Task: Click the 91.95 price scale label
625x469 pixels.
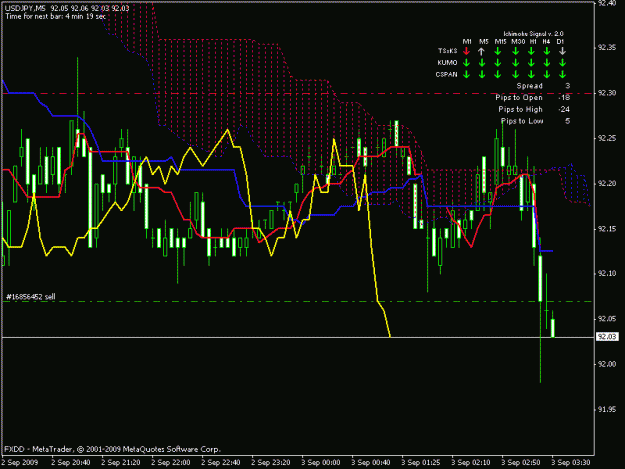Action: (607, 410)
